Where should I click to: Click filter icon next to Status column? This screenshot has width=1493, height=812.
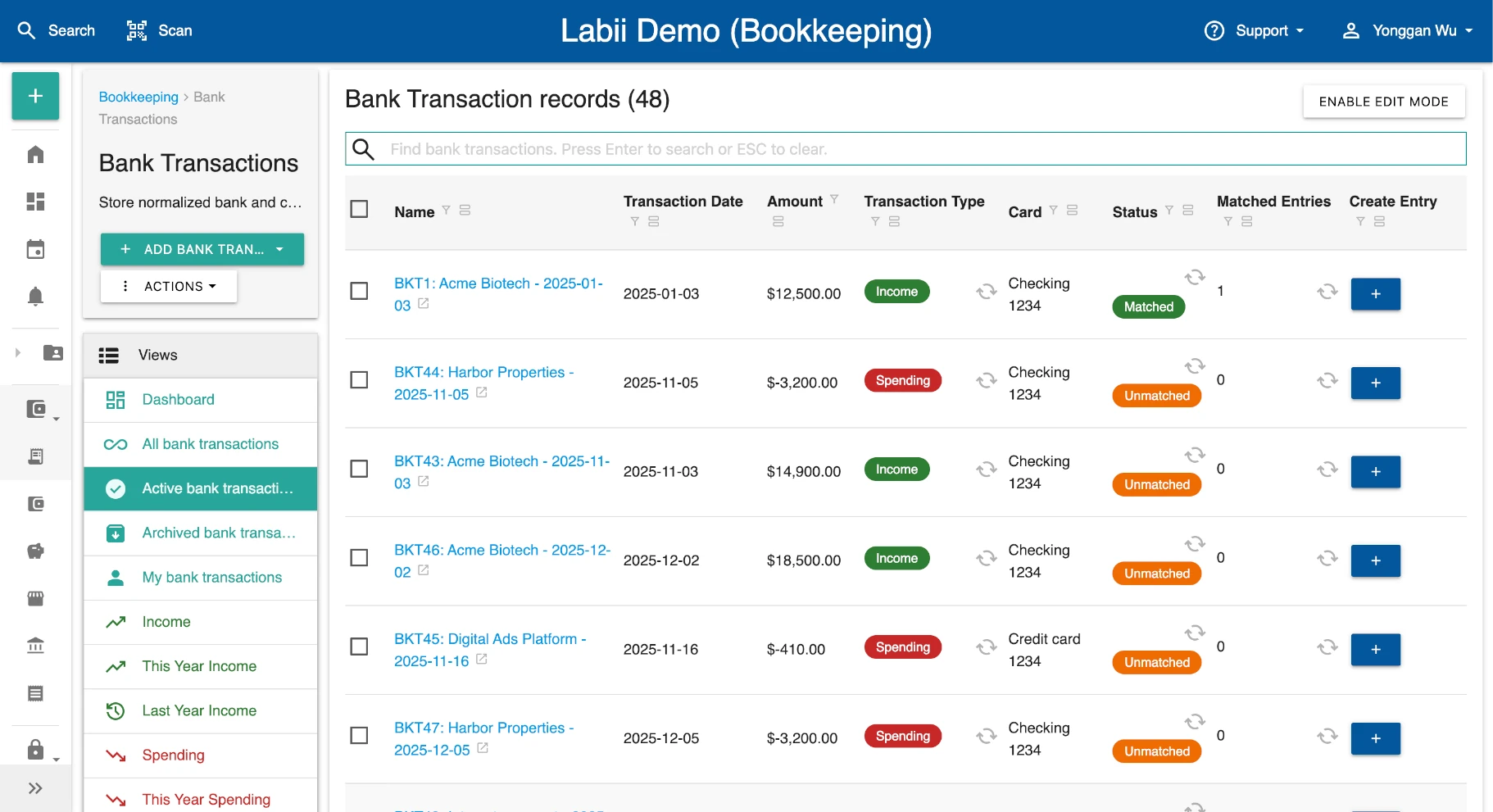tap(1169, 210)
